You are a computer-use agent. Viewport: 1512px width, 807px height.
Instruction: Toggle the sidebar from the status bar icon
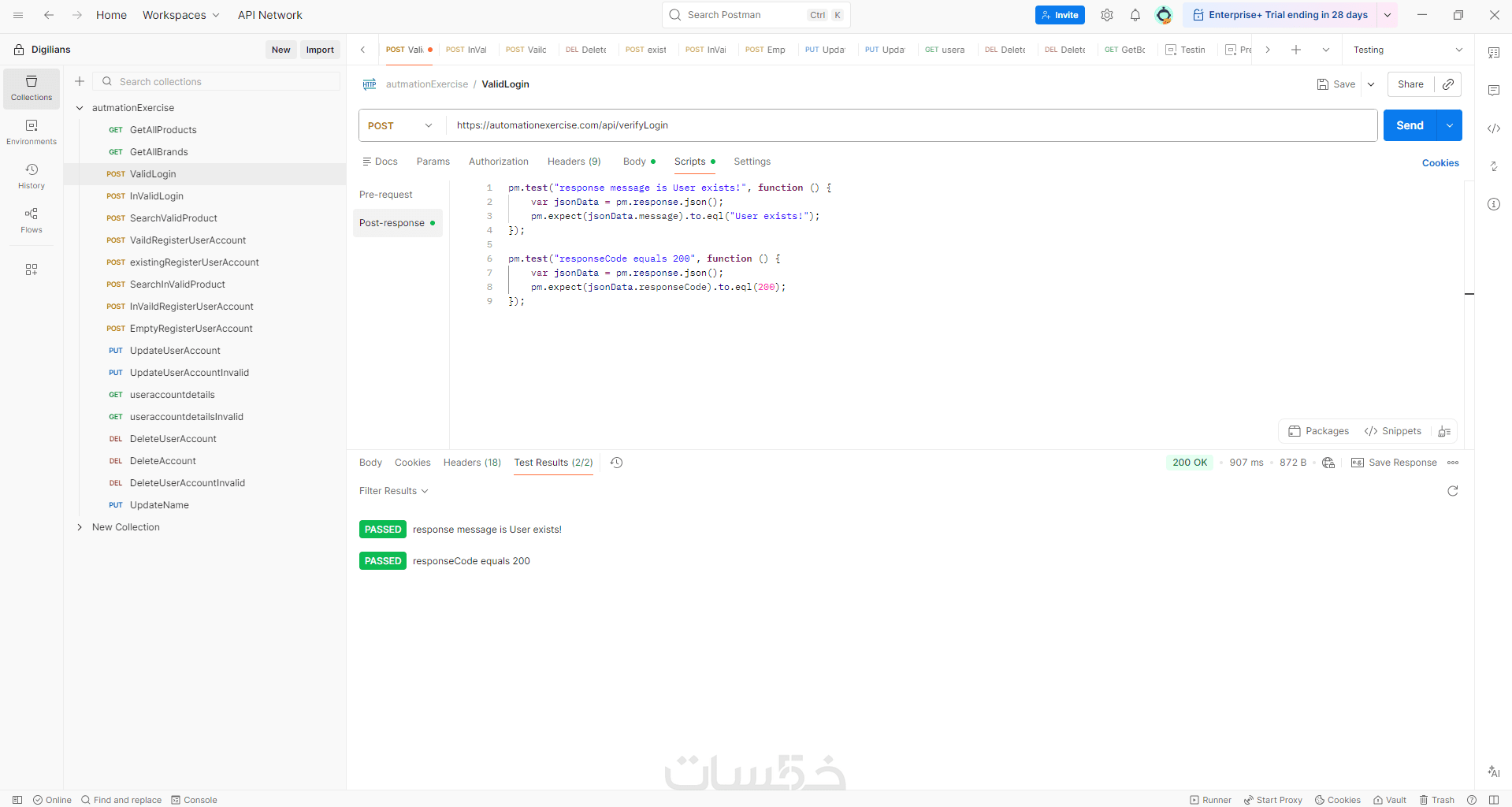click(17, 800)
